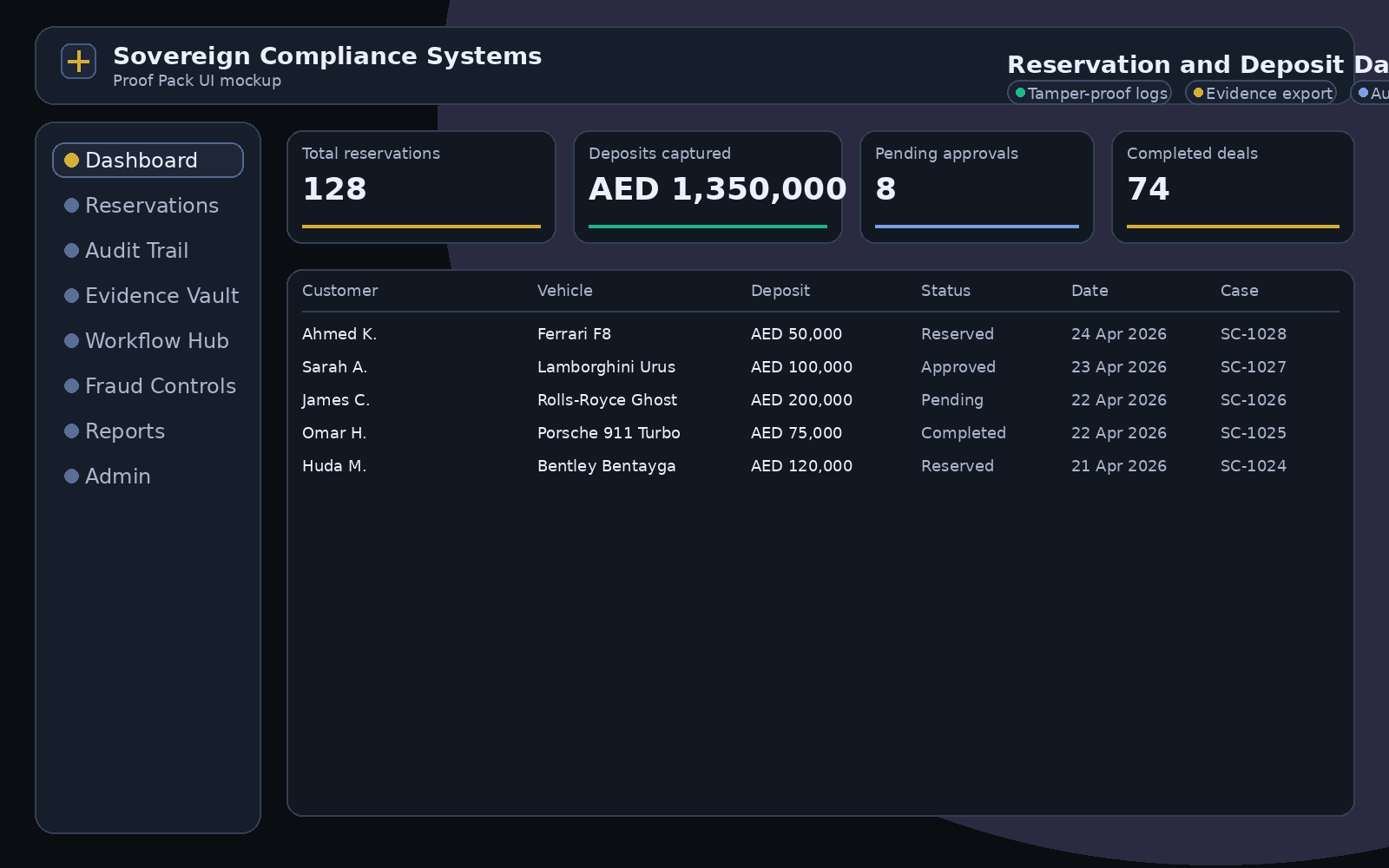Open case SC-1028 link

tap(1253, 334)
